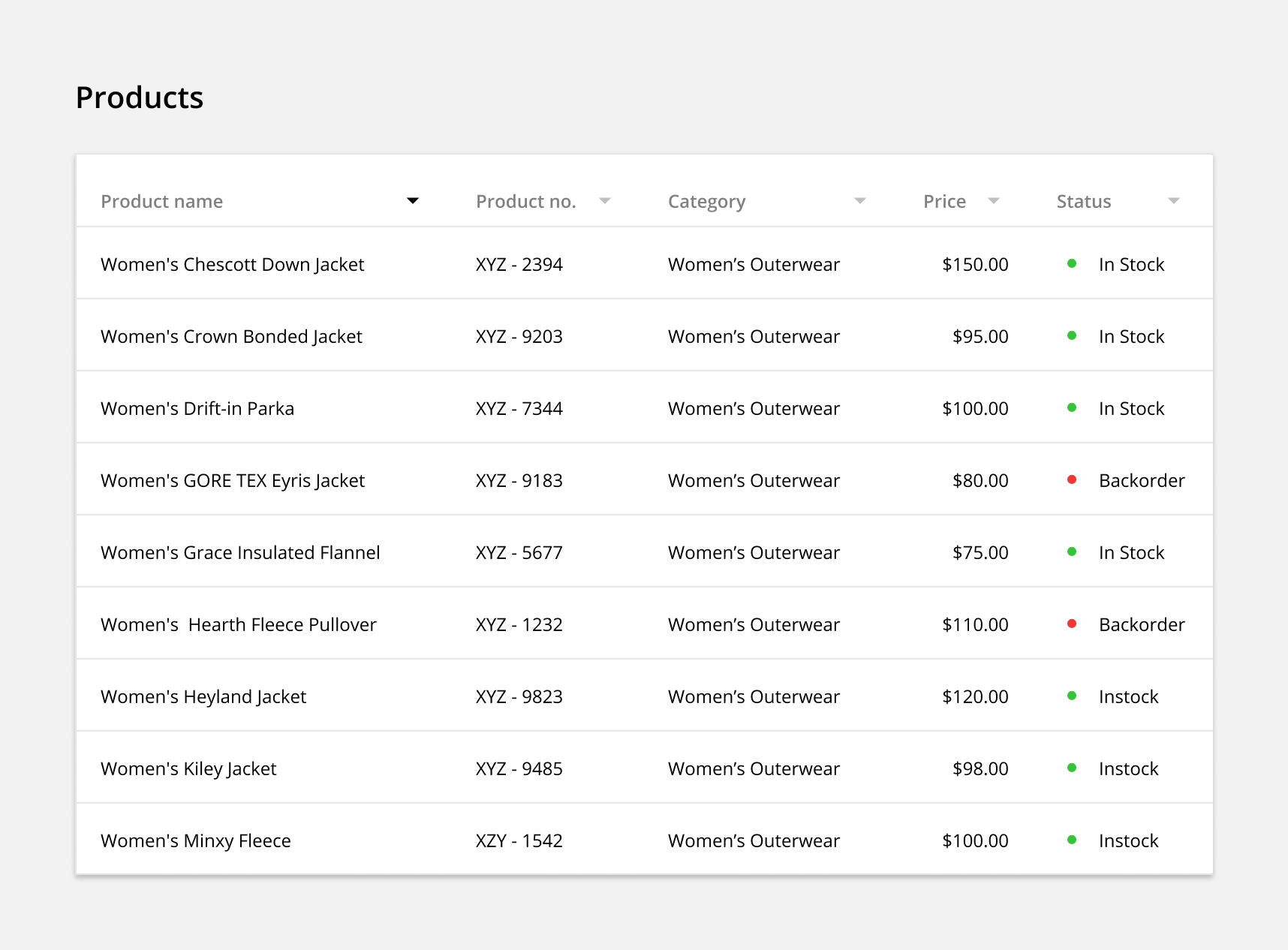Click product number XYZ - 9203

click(x=519, y=336)
